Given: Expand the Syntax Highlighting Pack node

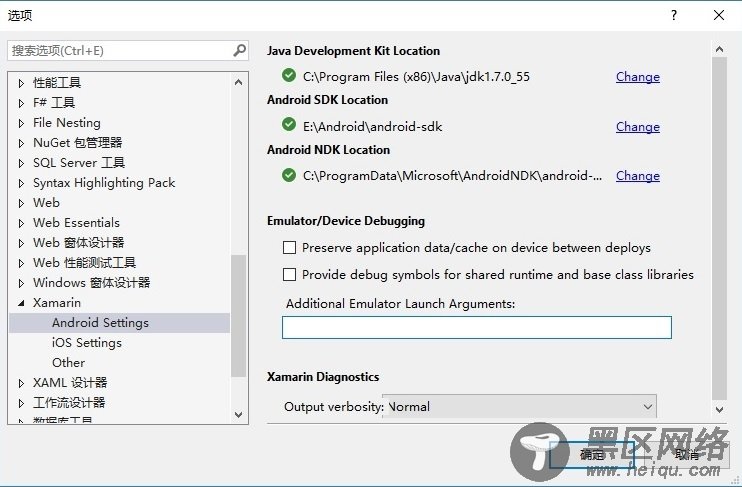Looking at the screenshot, I should coord(21,183).
